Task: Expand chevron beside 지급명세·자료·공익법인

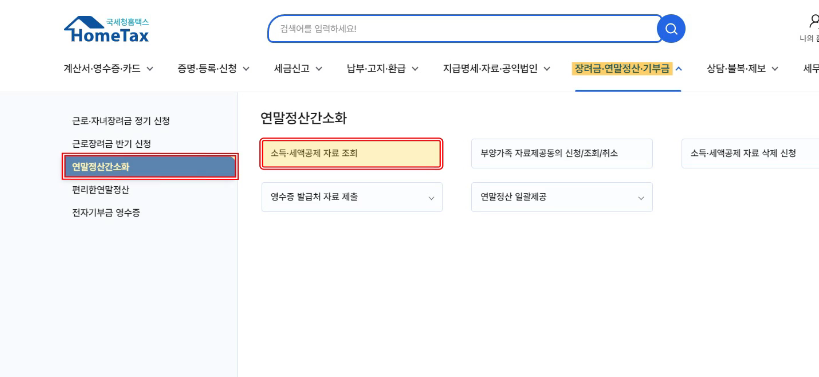Action: [547, 68]
